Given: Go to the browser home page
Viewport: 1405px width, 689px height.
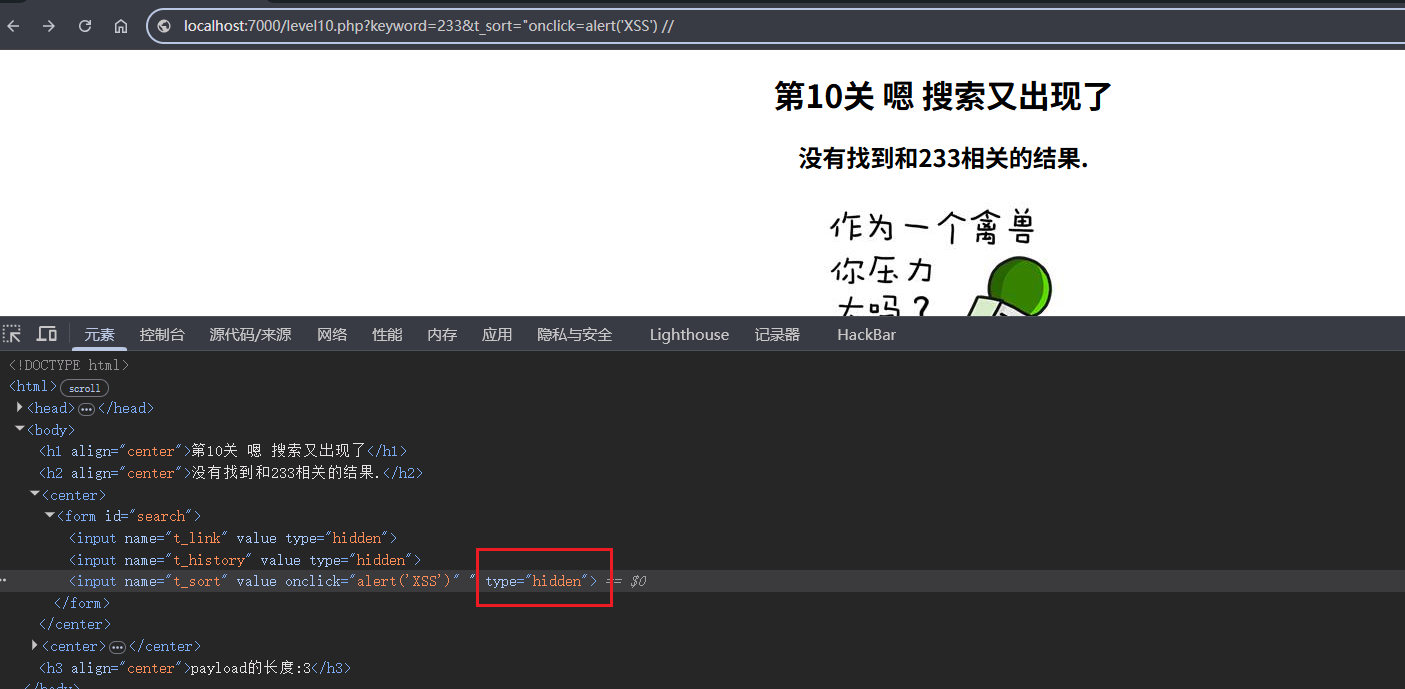Looking at the screenshot, I should point(121,26).
